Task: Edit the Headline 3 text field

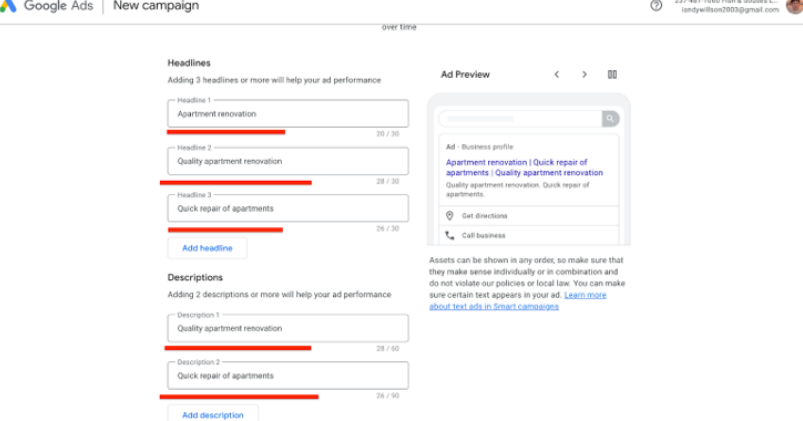Action: [x=288, y=208]
